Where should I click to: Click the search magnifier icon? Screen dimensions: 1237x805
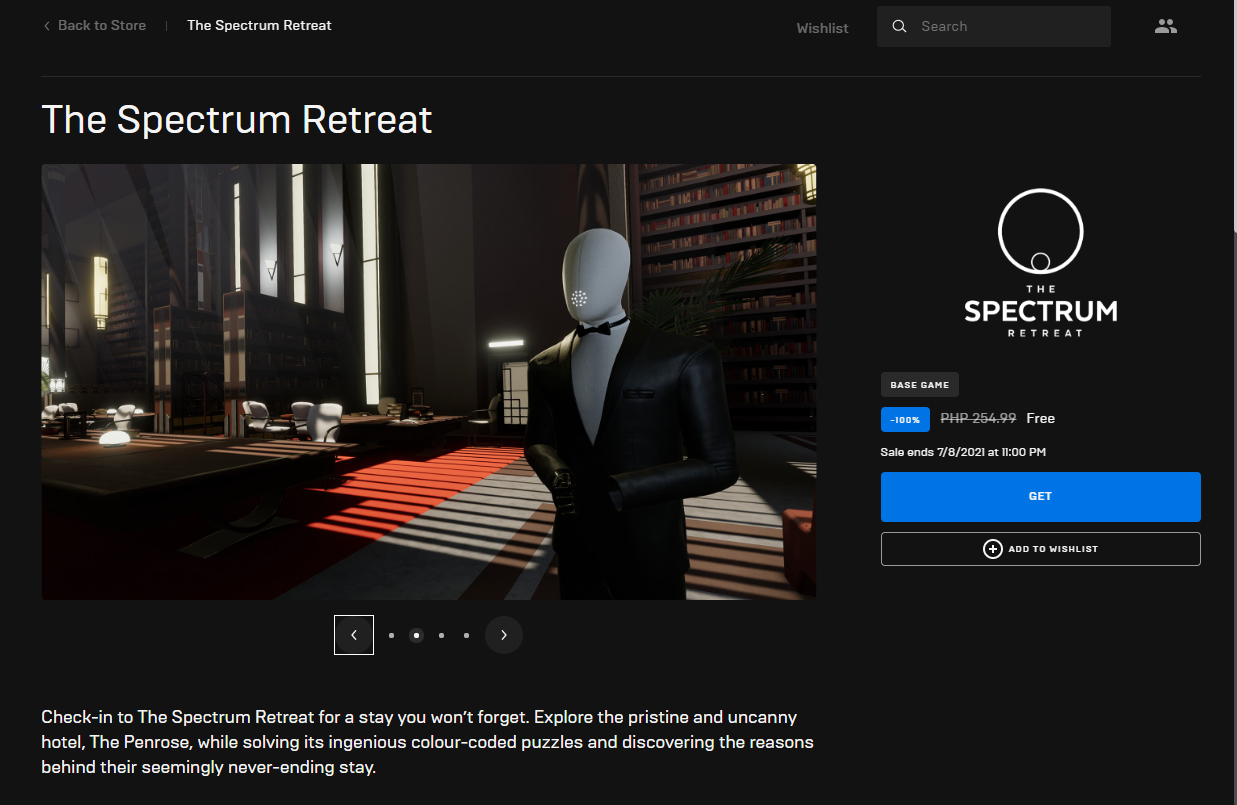point(899,26)
